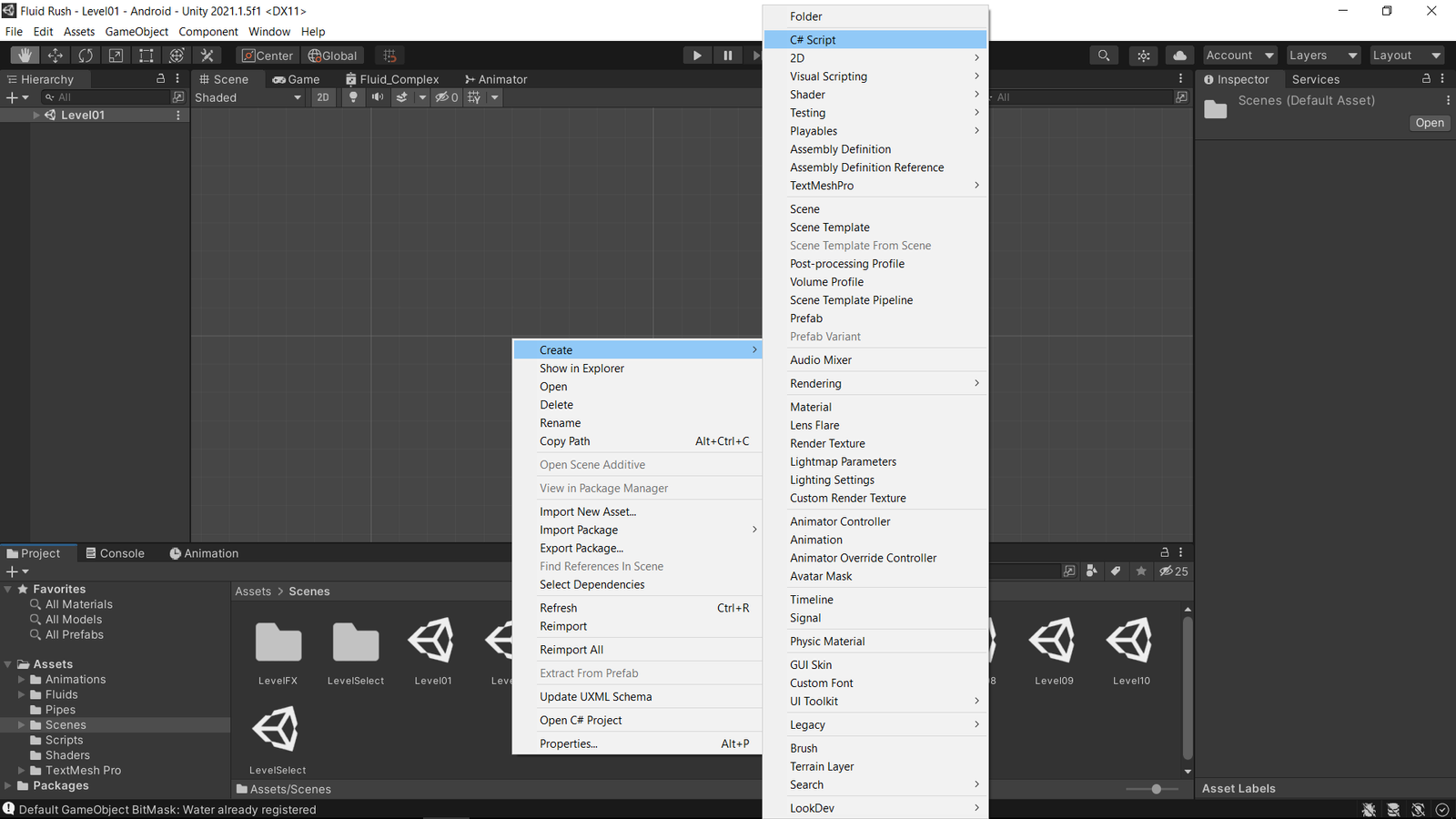Click the Open button in Inspector
1456x819 pixels.
coord(1429,123)
